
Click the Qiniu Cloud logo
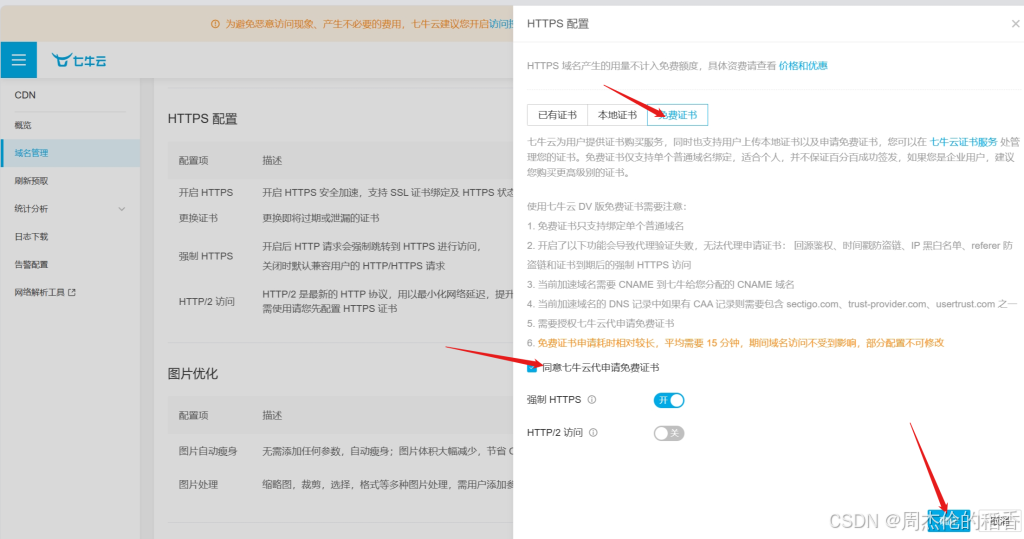click(x=79, y=60)
